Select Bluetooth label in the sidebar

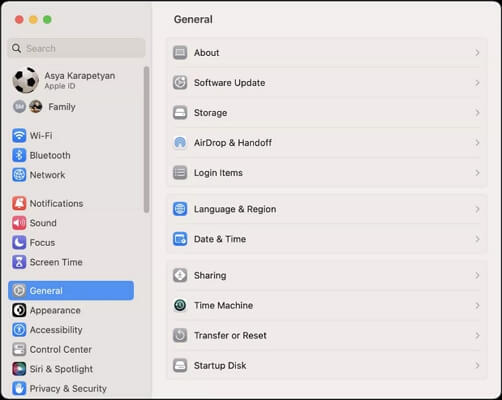[x=50, y=155]
